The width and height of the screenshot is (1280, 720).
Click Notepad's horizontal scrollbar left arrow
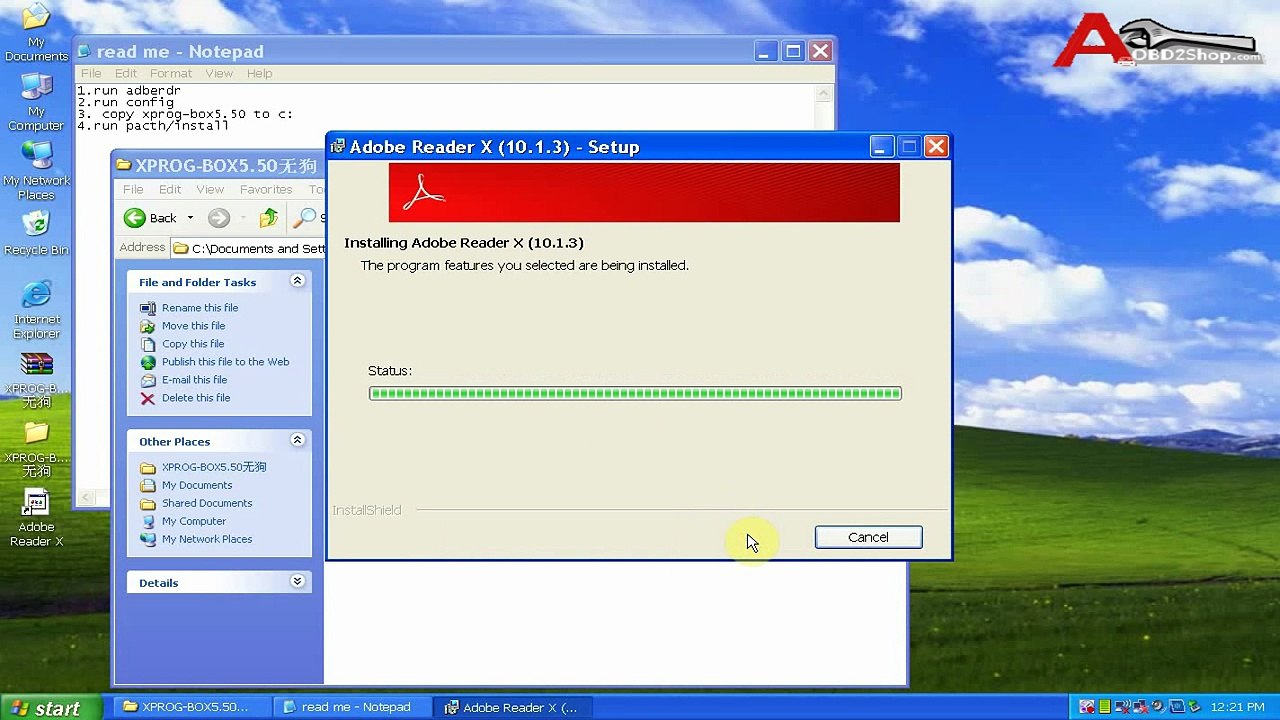[x=87, y=498]
